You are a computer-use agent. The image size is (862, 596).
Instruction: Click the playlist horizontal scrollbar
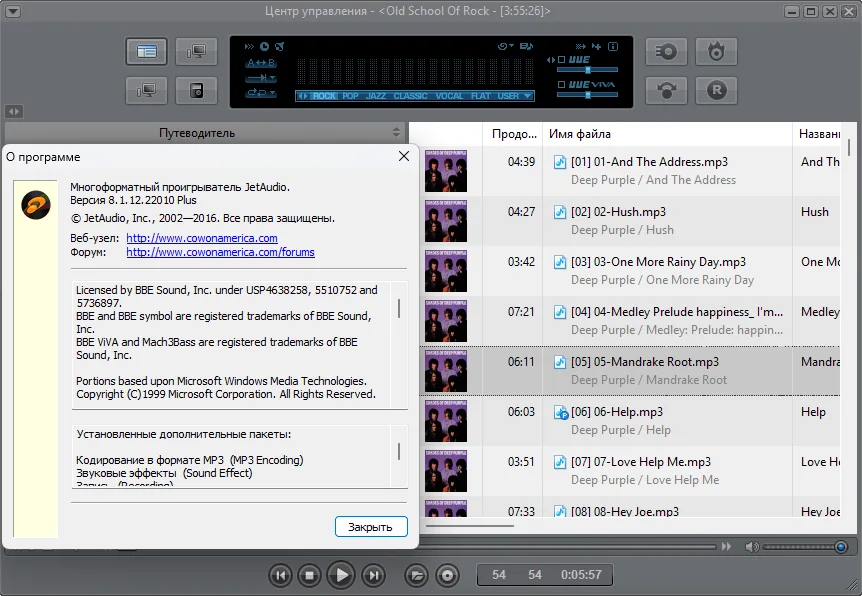pos(470,526)
